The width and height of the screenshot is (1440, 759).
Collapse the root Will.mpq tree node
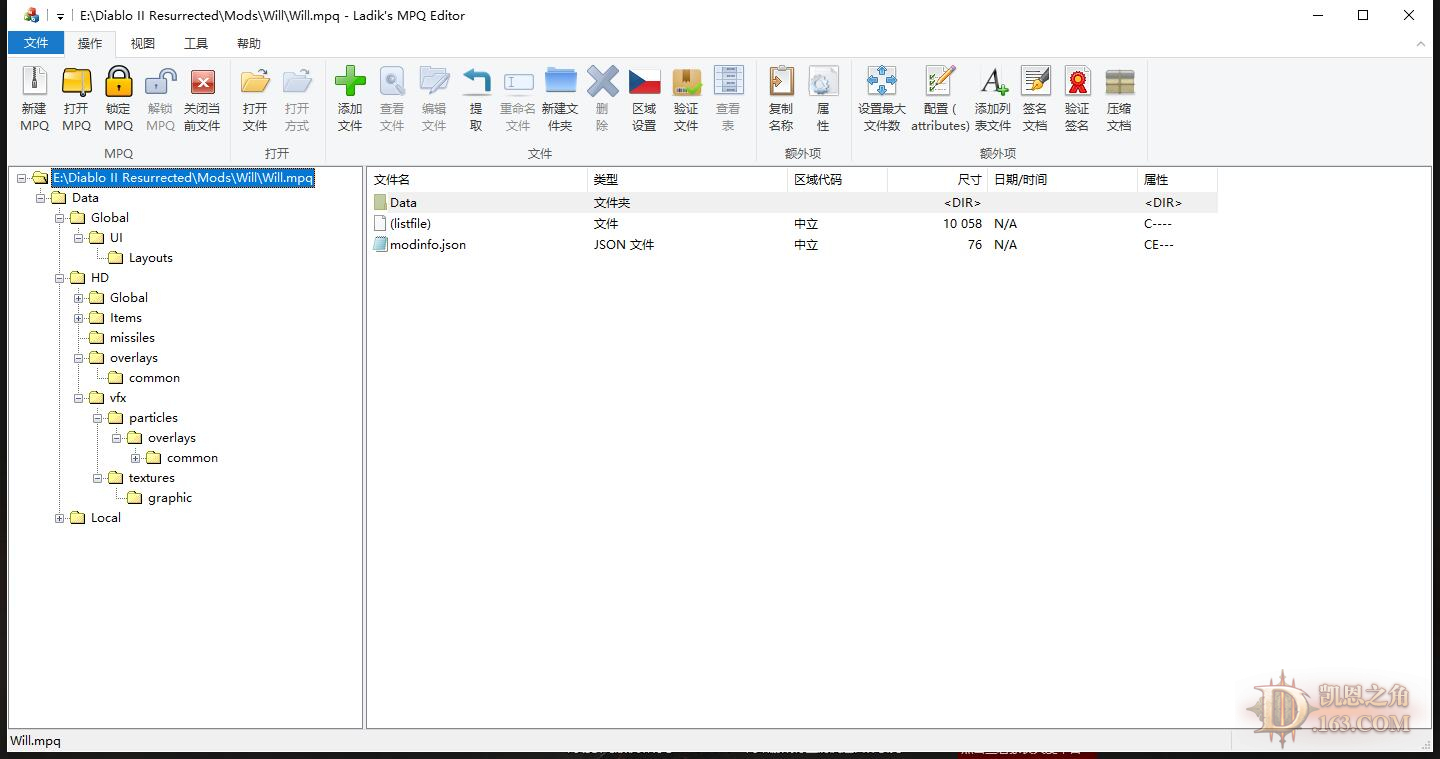tap(22, 178)
